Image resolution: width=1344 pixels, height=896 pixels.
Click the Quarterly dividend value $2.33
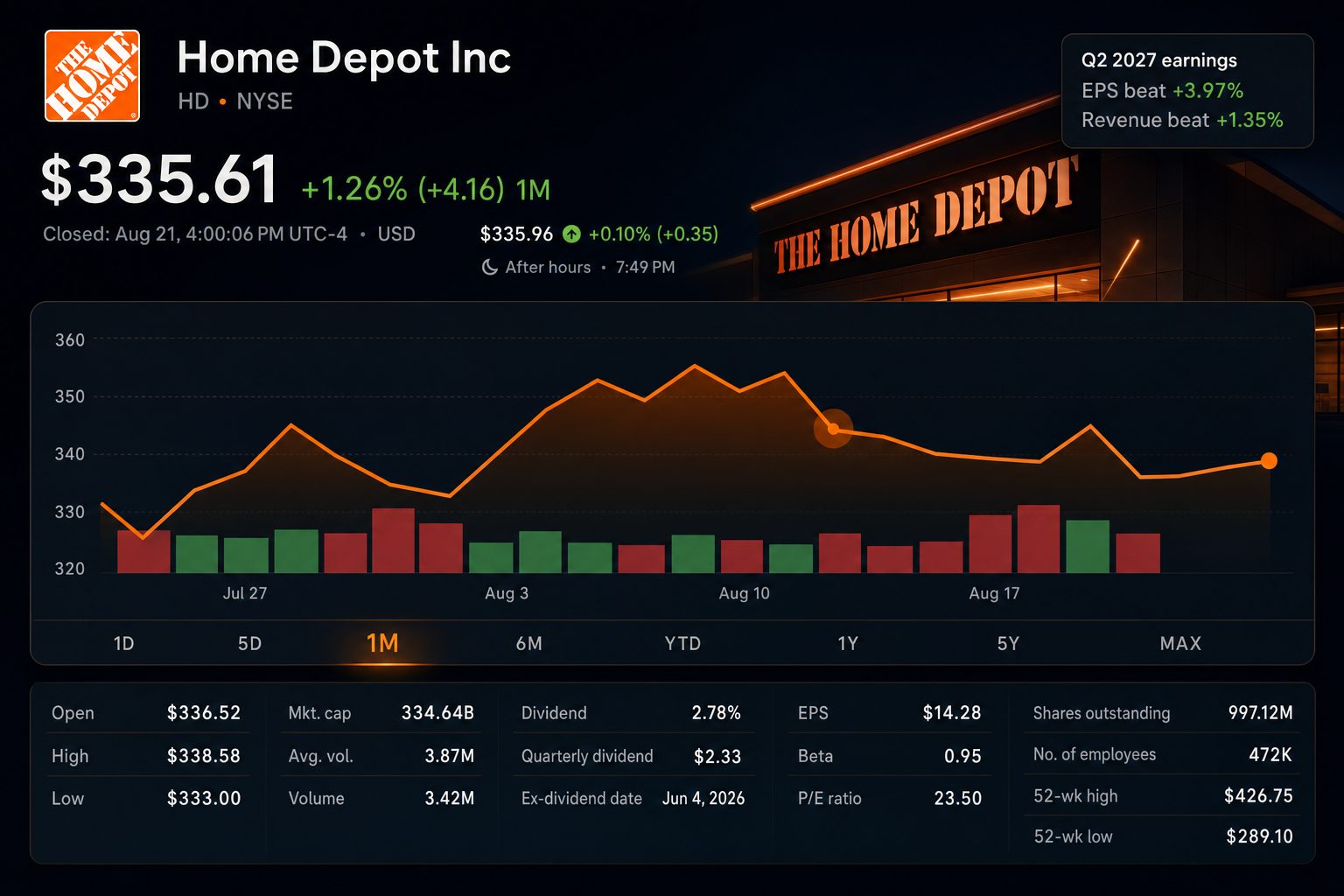[x=717, y=756]
